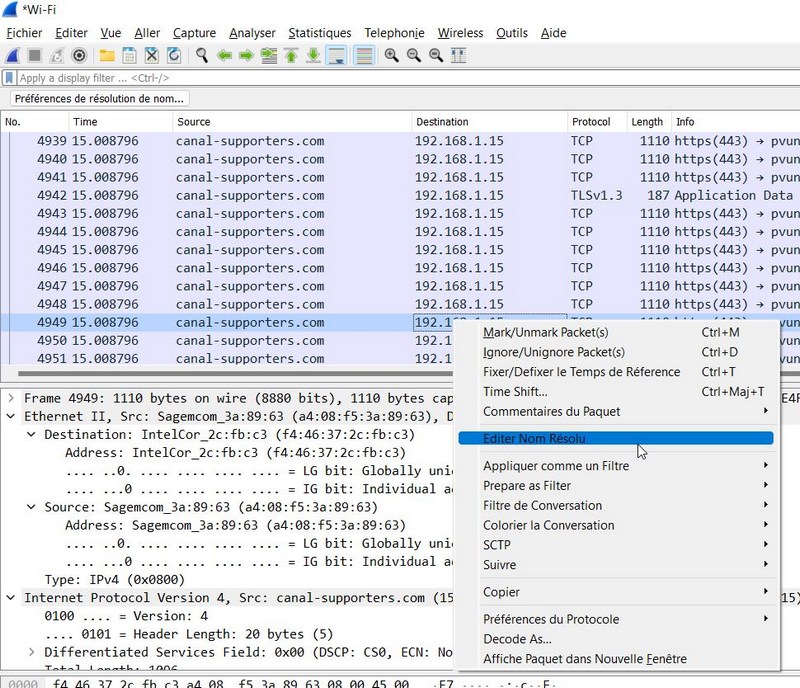Expand the Differentiated Services Field row
The height and width of the screenshot is (688, 800).
(x=31, y=652)
